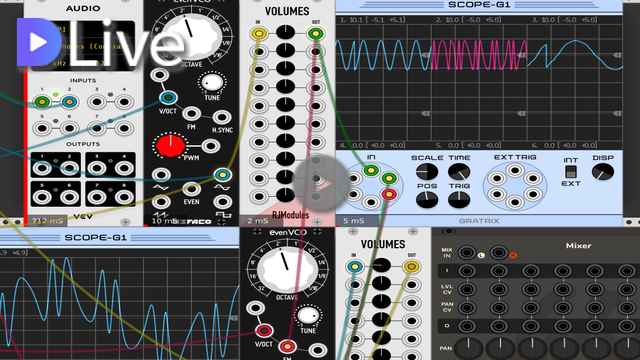Adjust the red PWM knob

point(171,146)
